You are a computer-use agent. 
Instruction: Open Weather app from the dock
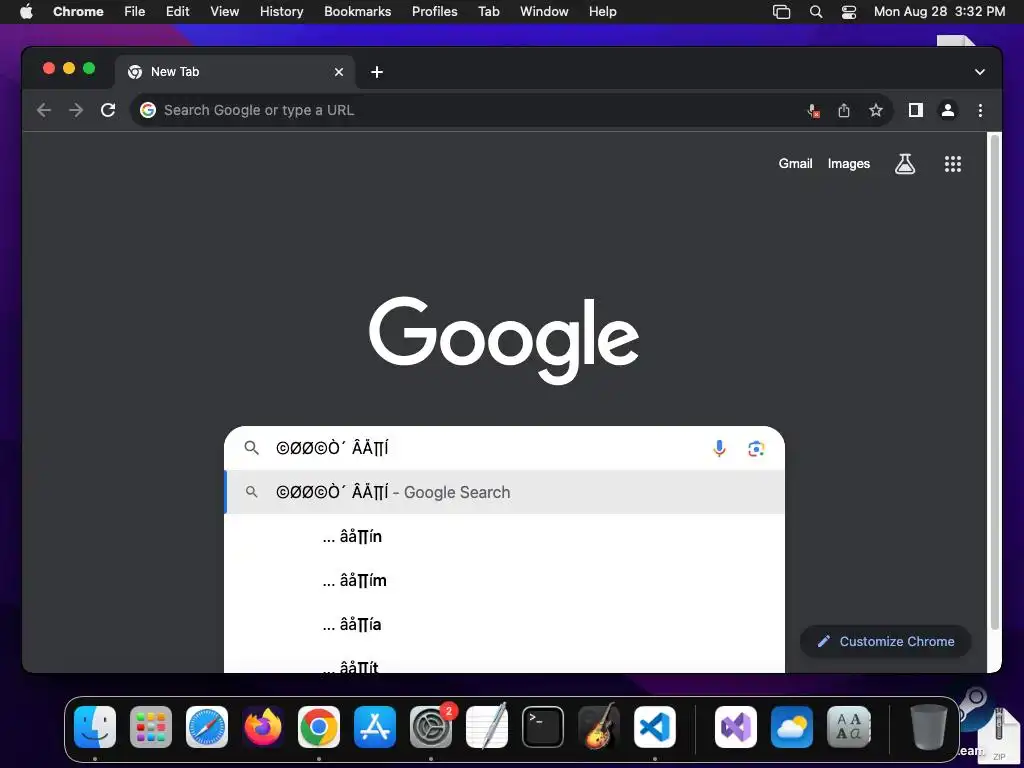(792, 727)
